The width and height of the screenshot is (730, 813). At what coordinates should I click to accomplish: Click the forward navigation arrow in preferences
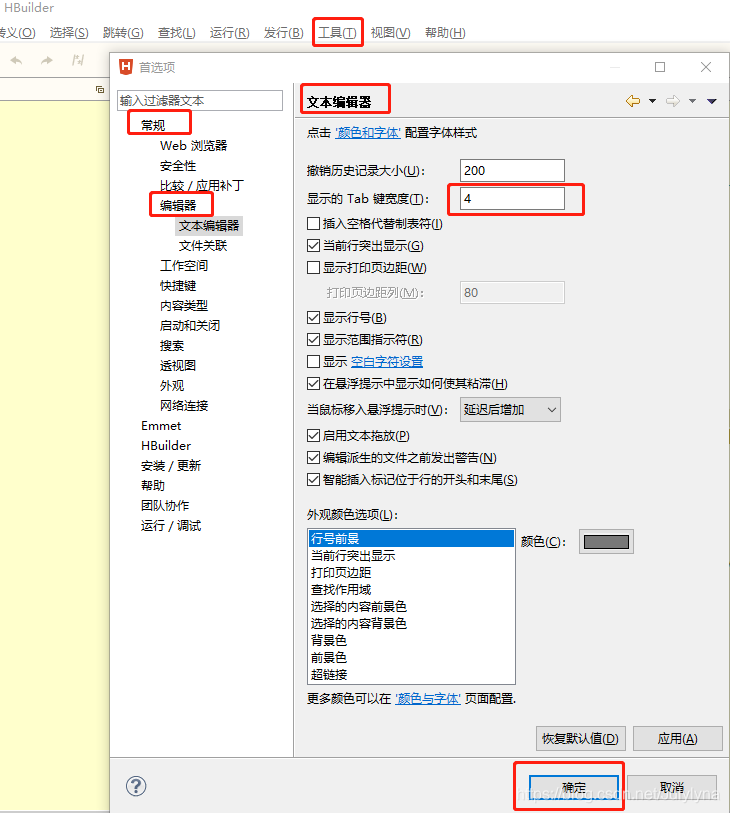coord(673,101)
